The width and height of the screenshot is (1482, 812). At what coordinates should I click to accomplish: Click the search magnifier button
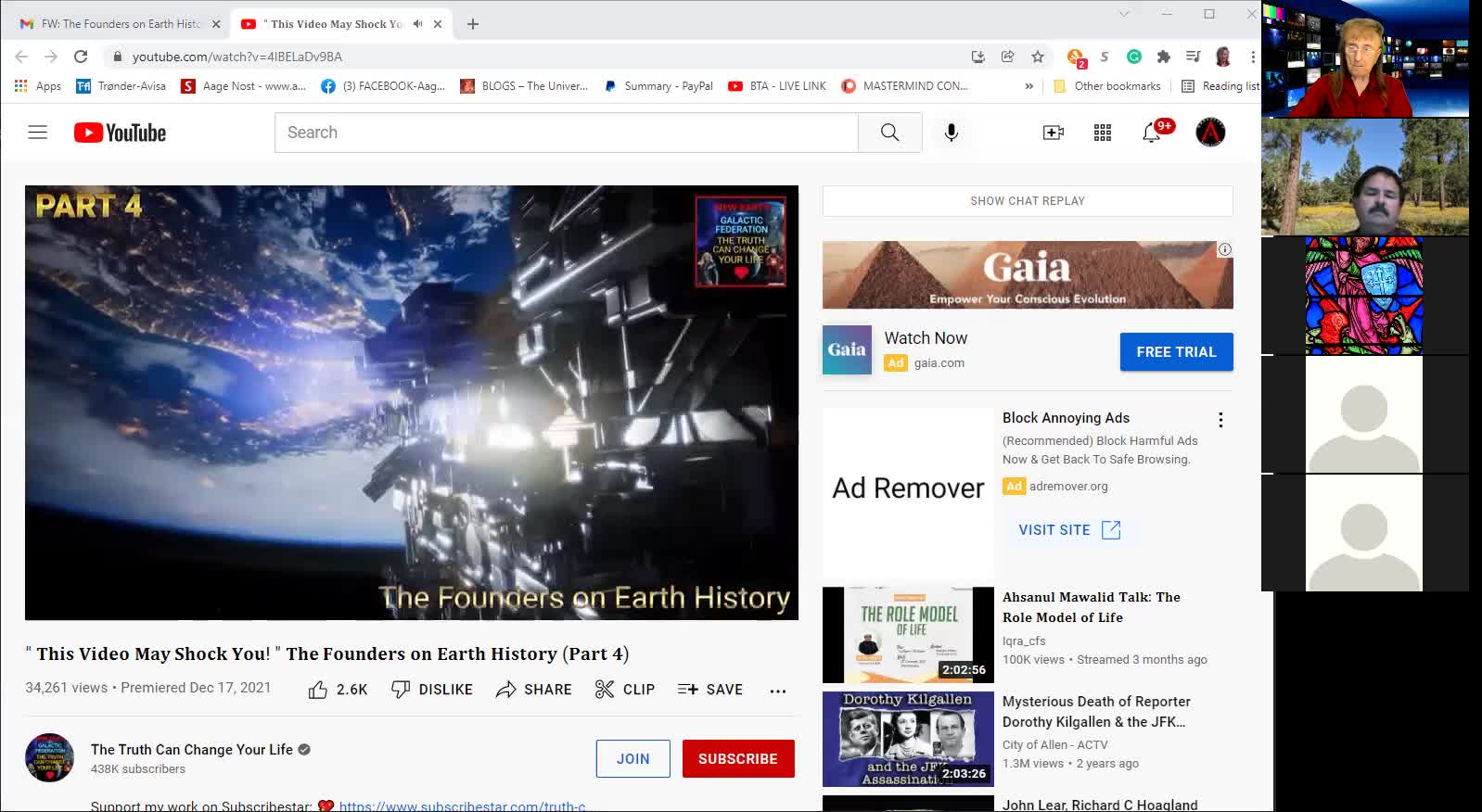[889, 133]
